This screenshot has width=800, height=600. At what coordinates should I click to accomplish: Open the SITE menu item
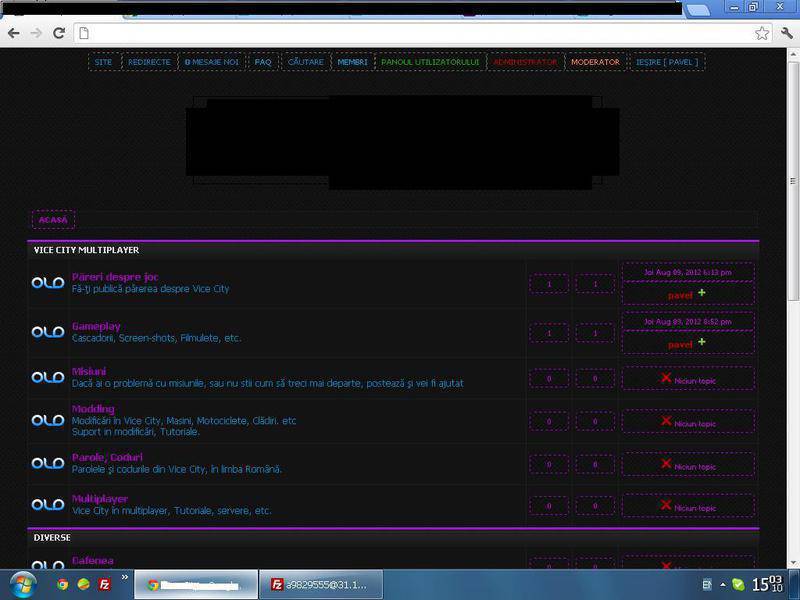pos(103,62)
